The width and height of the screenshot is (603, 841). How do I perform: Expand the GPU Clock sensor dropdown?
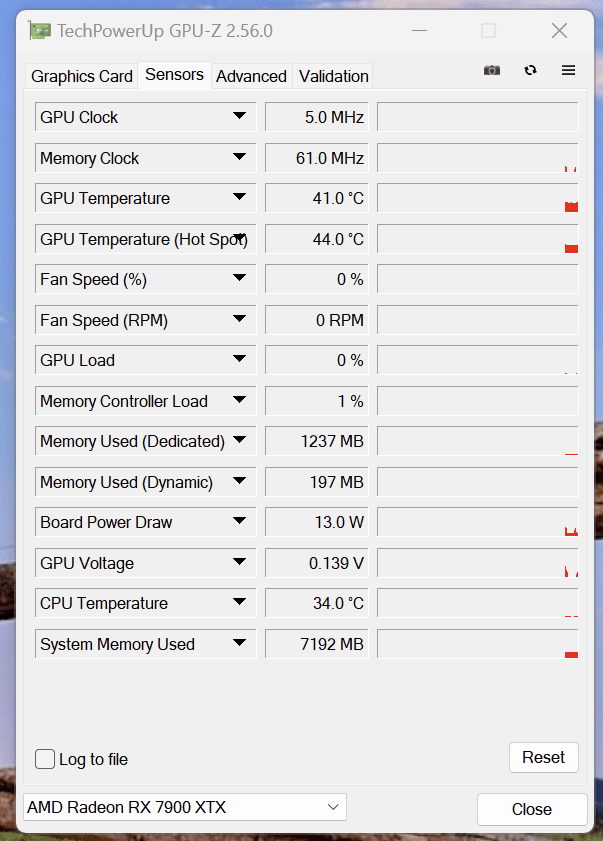[239, 116]
